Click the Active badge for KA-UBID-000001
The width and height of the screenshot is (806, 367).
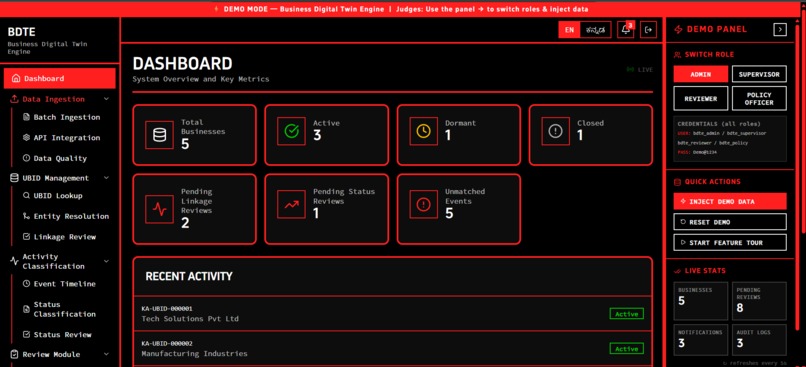pos(627,314)
